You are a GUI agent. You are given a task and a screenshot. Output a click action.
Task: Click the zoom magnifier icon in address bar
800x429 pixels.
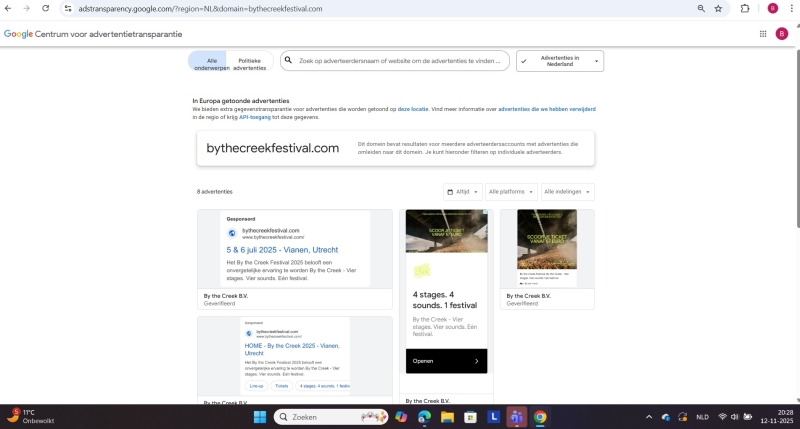click(701, 9)
